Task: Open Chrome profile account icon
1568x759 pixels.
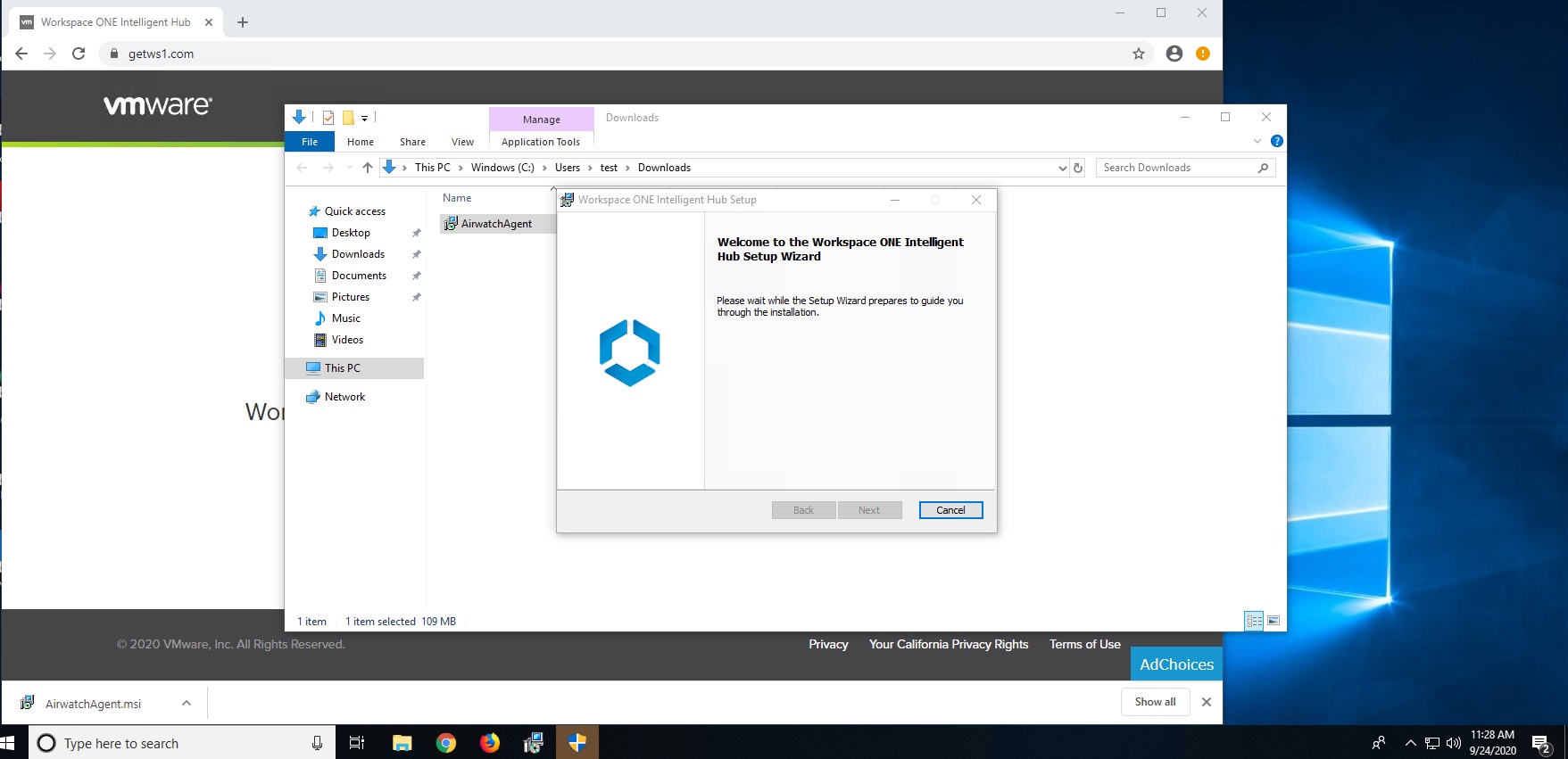Action: coord(1174,54)
